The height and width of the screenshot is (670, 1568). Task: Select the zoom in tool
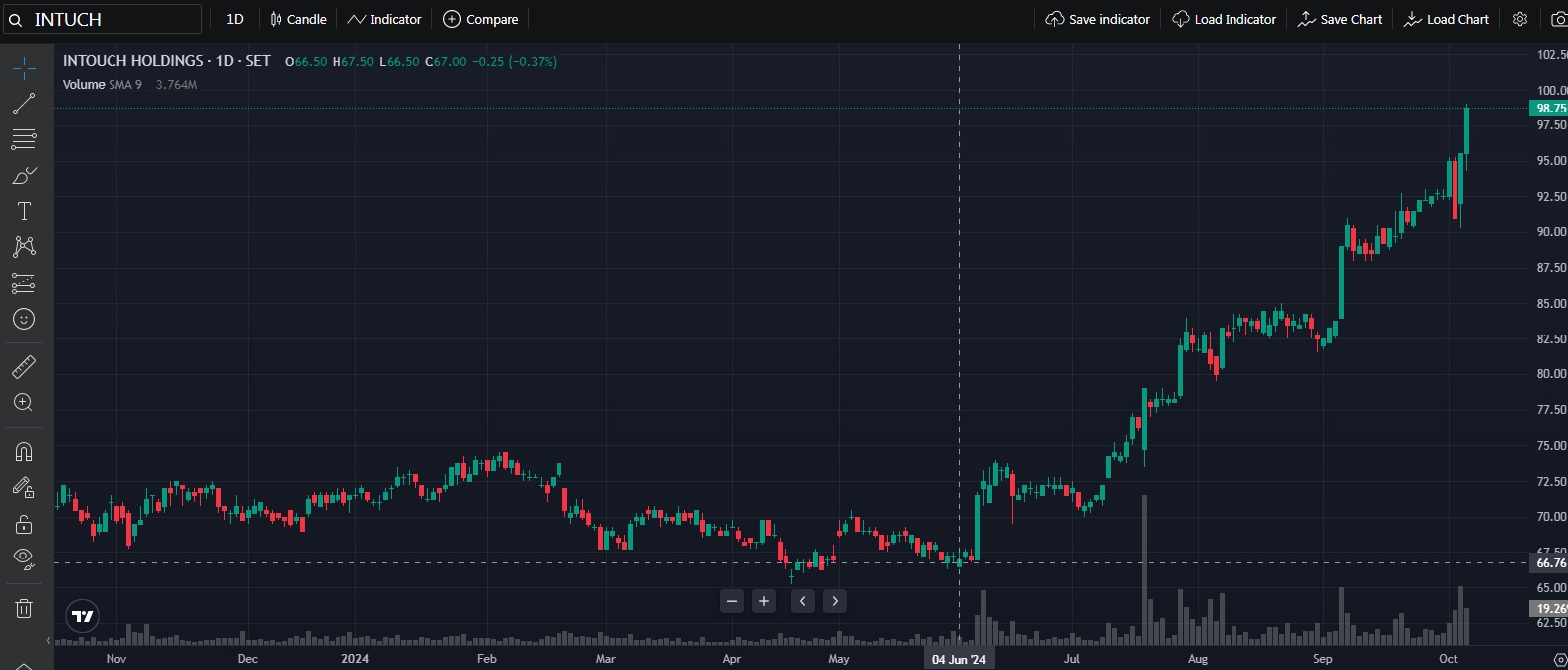(24, 403)
